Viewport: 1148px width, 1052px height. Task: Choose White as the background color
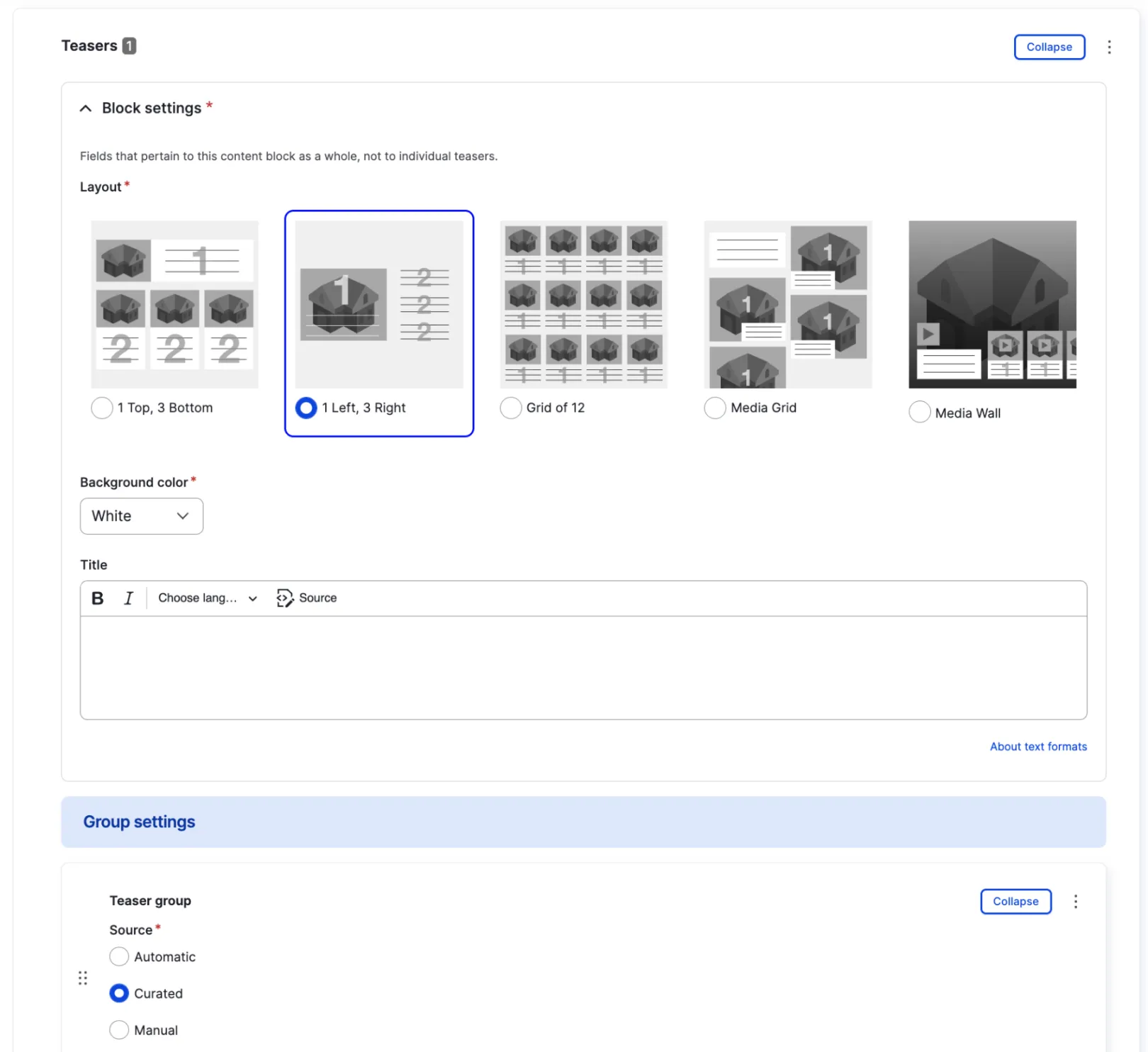point(141,516)
